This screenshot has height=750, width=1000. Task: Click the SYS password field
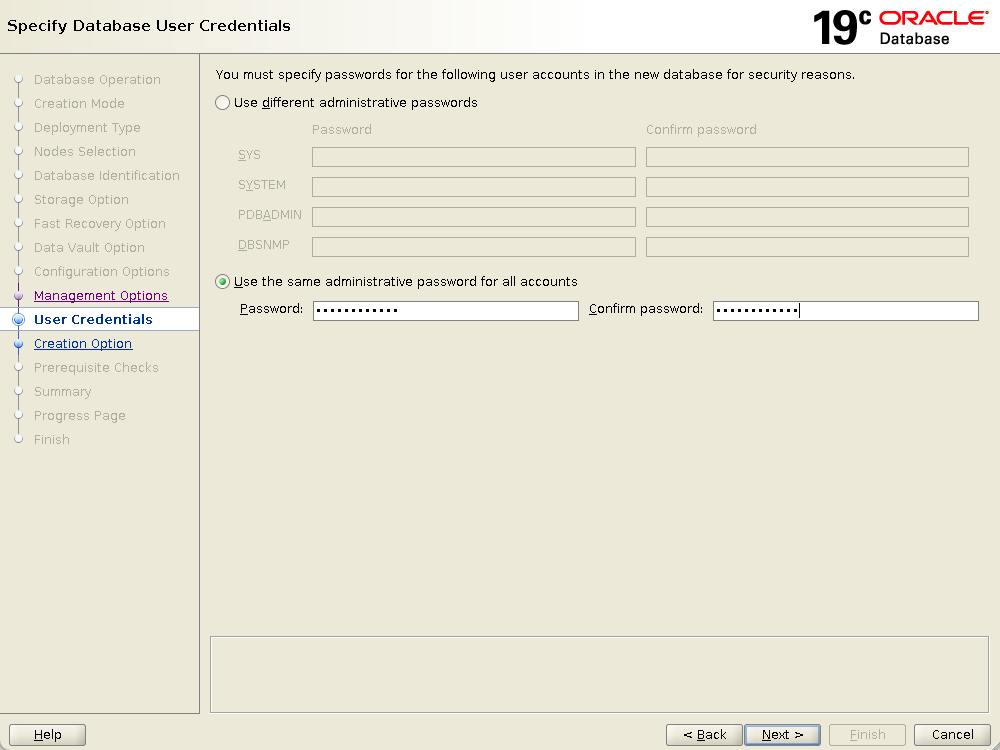473,157
